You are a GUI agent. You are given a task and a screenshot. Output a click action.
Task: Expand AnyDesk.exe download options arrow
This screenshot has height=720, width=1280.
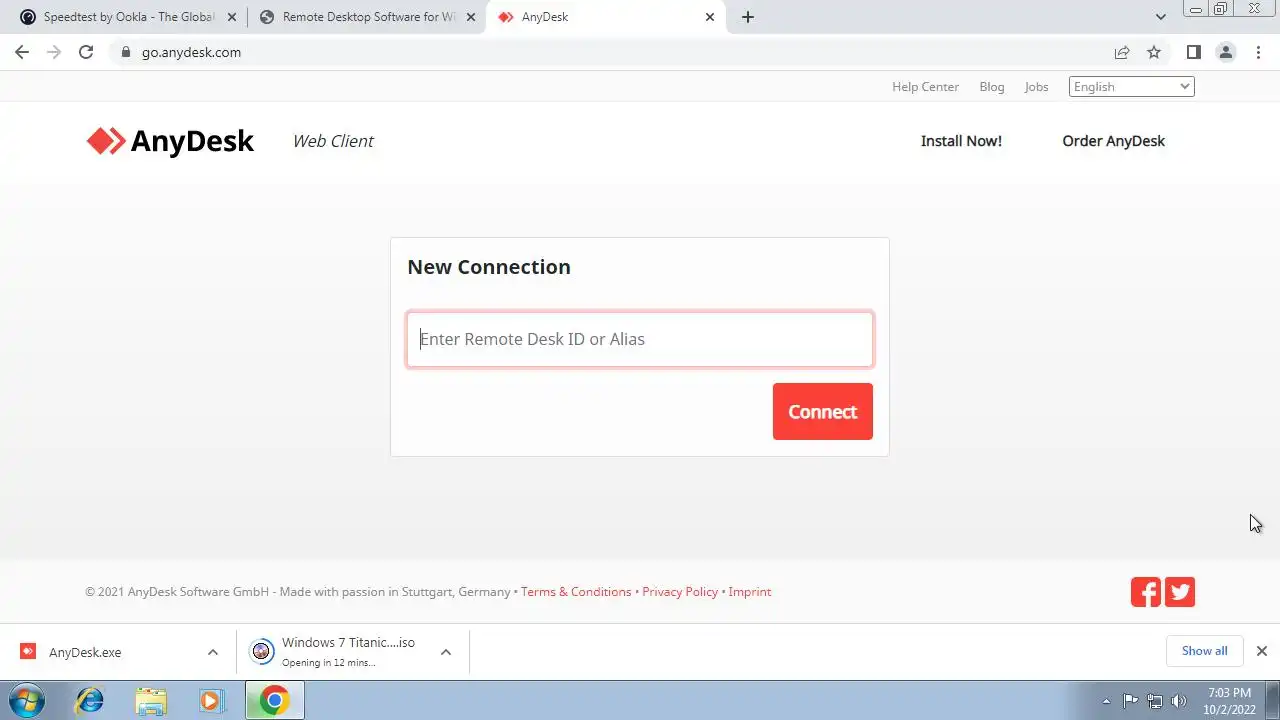[213, 652]
